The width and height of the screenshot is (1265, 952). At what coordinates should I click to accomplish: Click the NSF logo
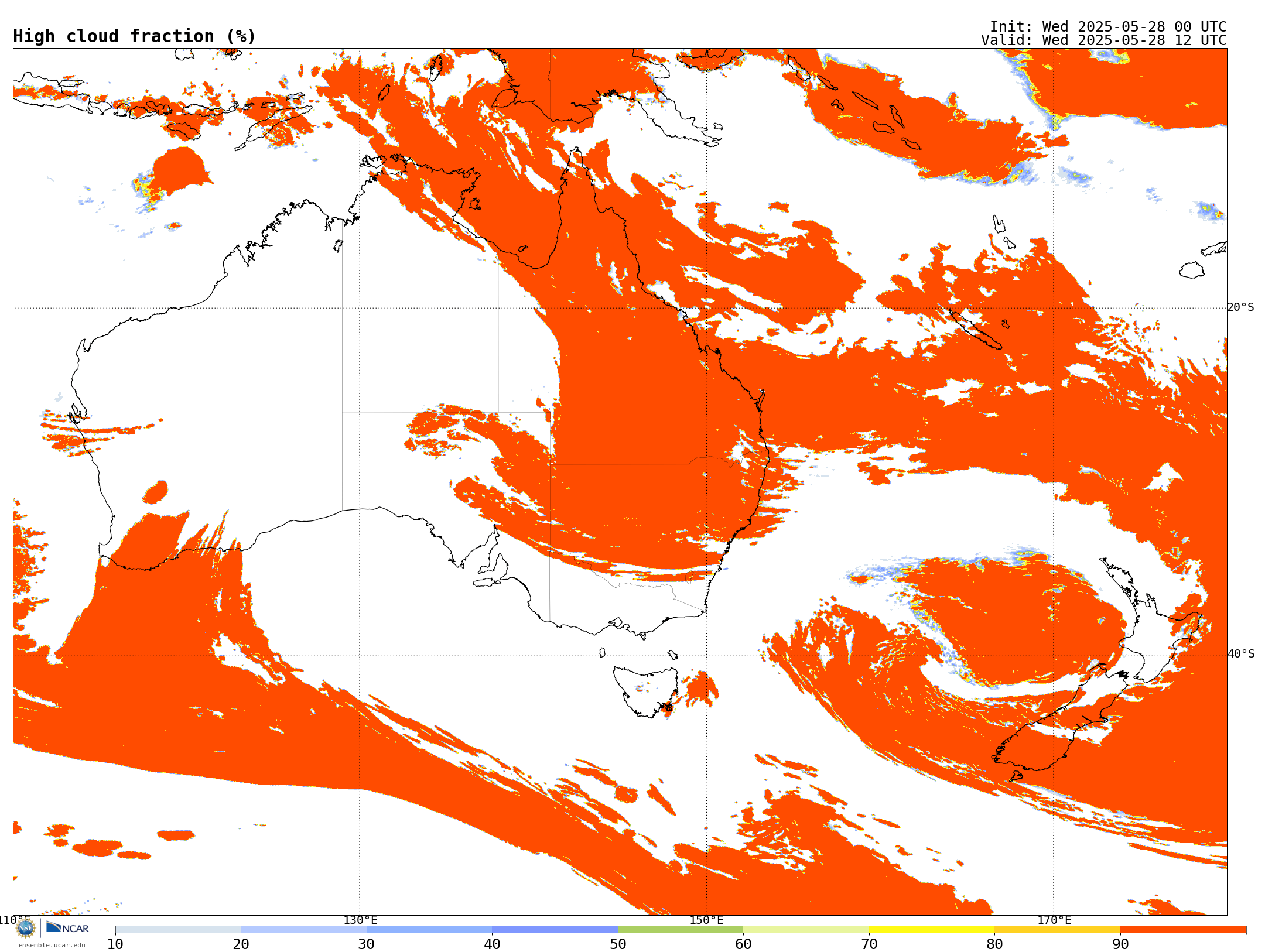coord(26,928)
